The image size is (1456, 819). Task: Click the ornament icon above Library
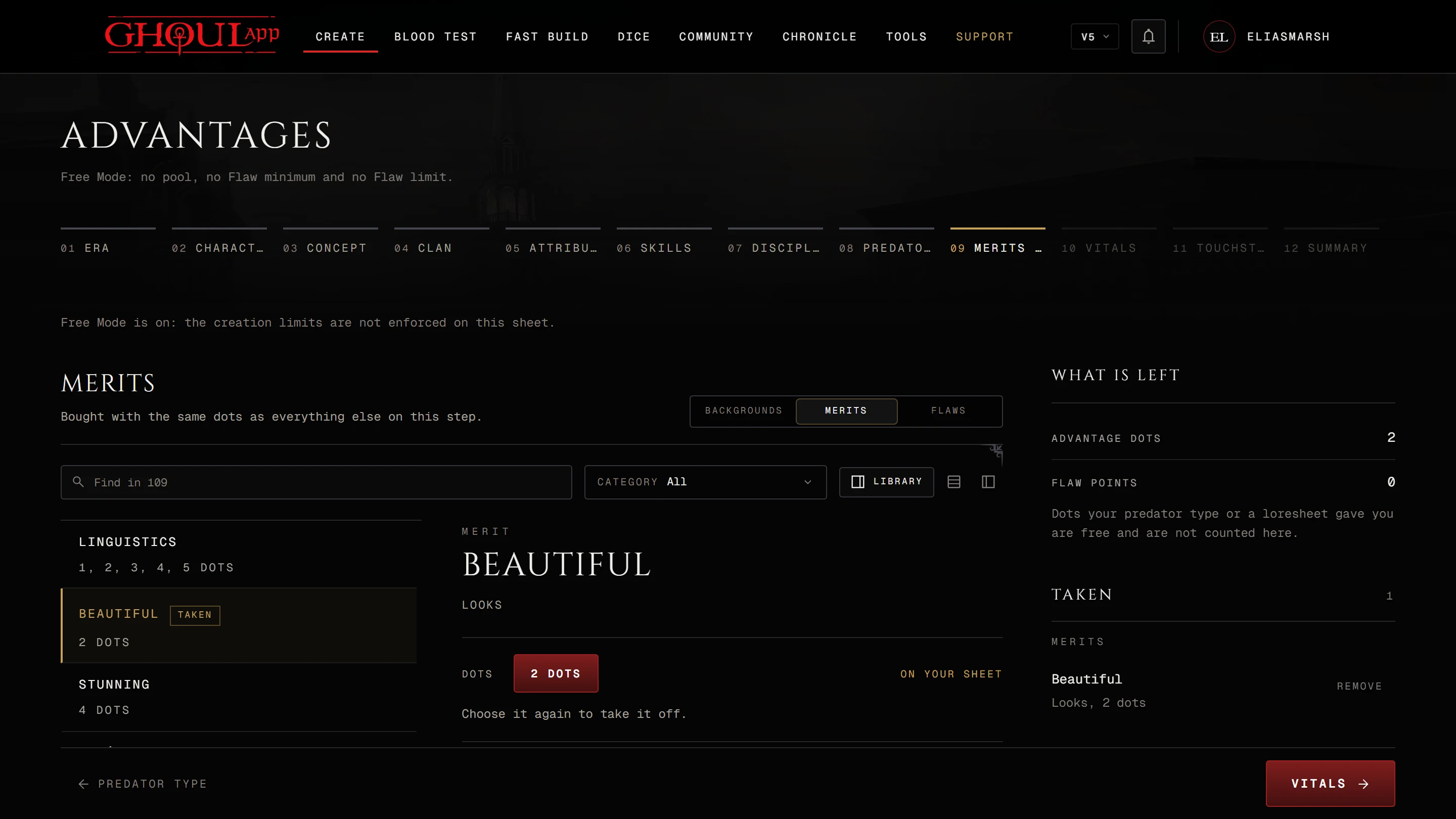995,451
